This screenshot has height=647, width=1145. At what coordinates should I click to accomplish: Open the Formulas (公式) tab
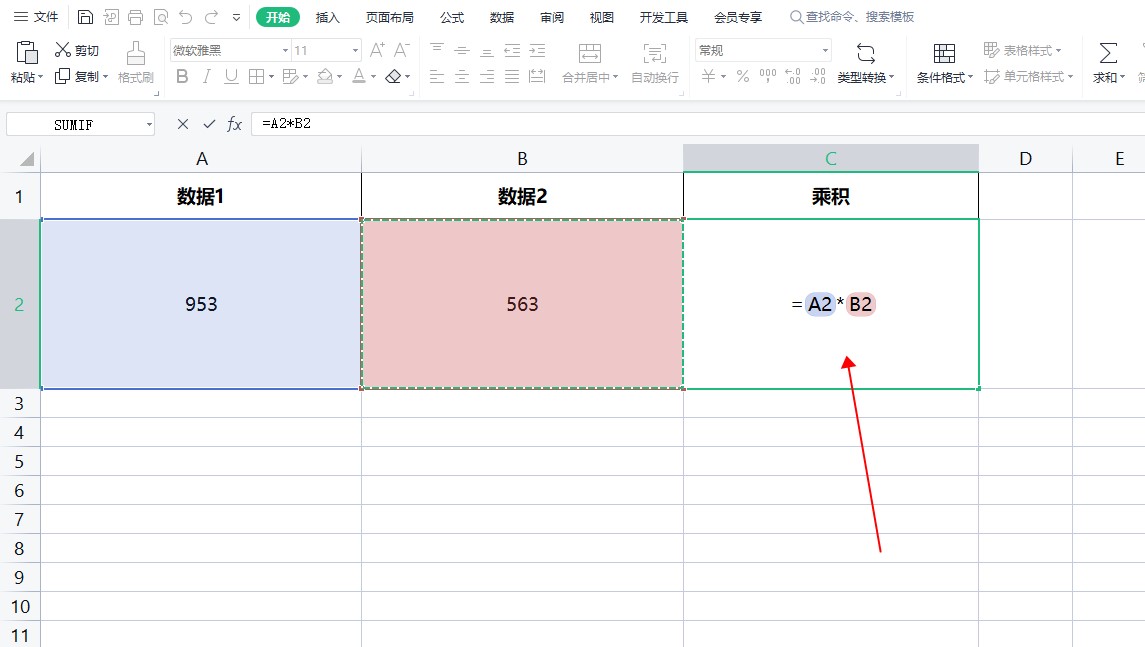click(x=452, y=17)
